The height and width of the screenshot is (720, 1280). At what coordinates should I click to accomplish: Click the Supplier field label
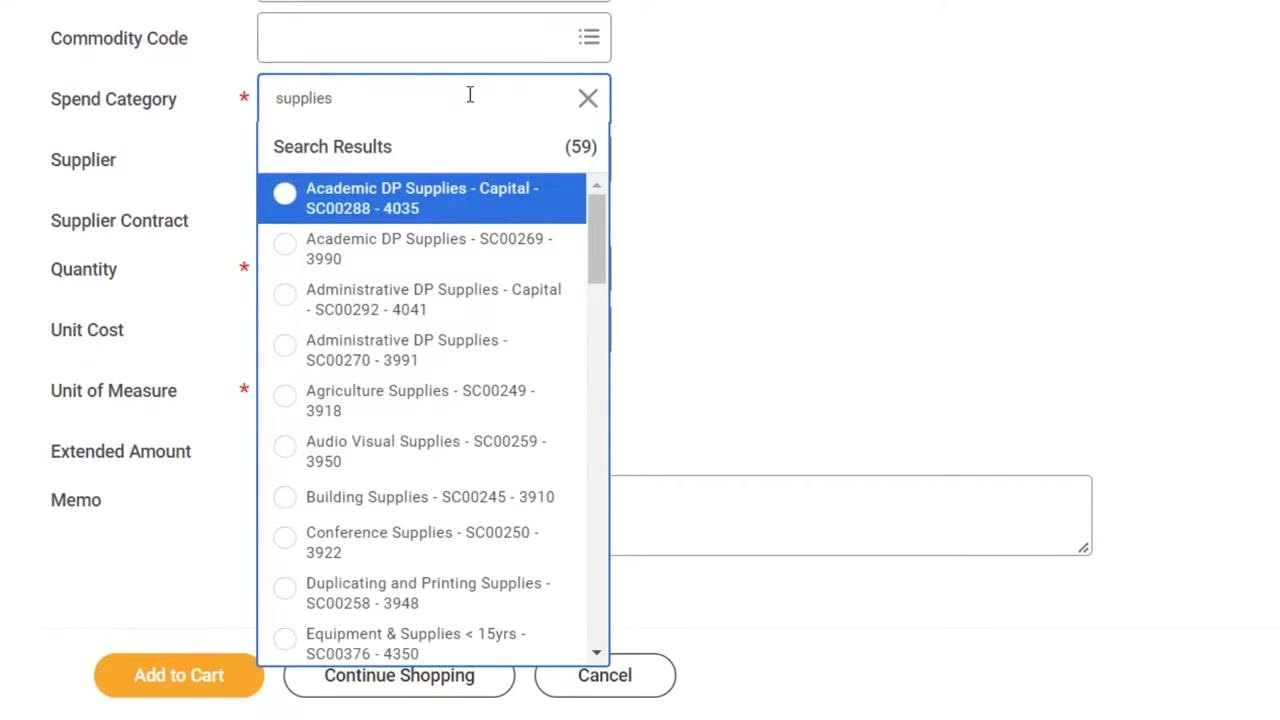(83, 160)
